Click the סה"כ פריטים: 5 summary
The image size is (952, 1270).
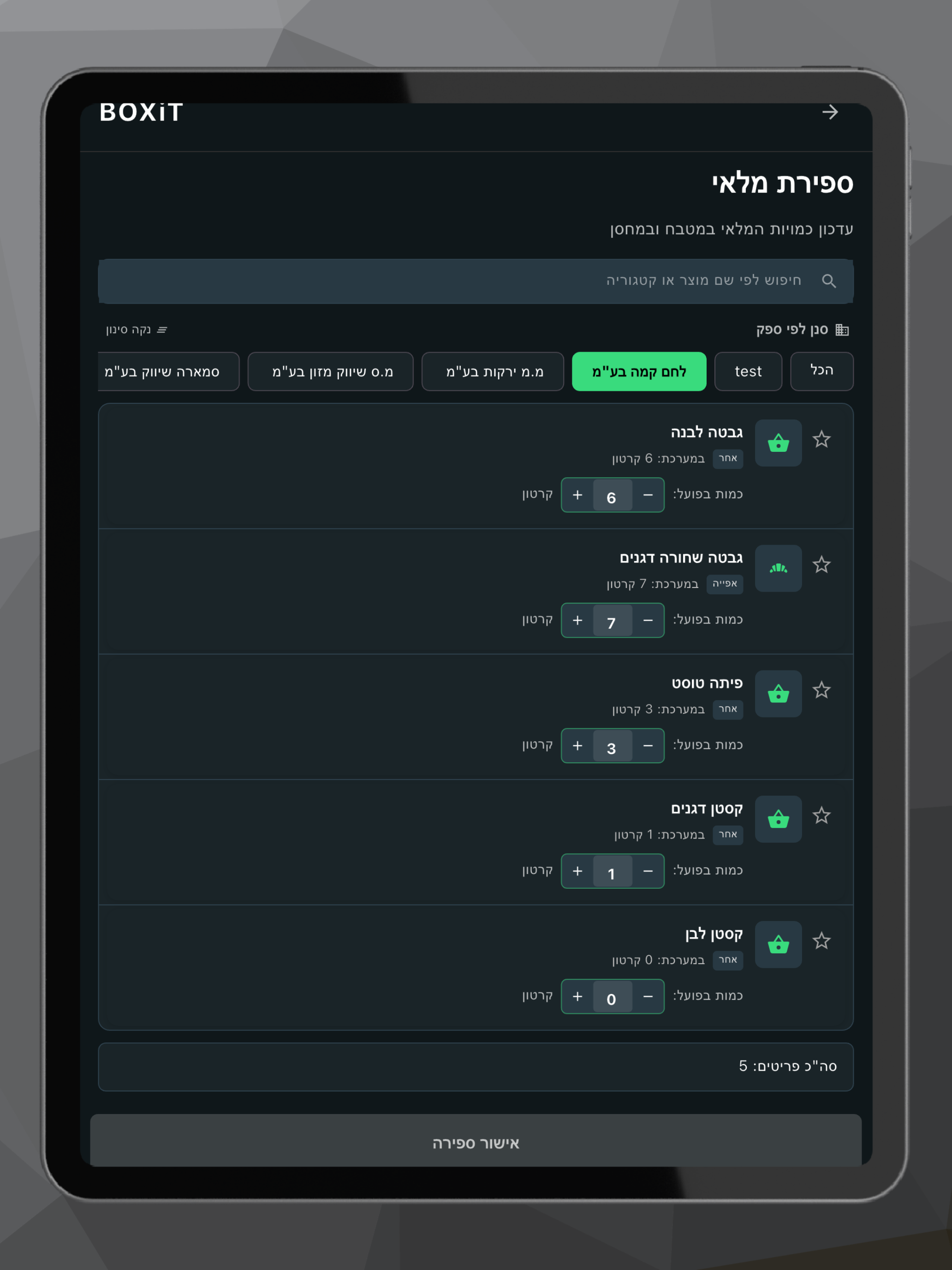coord(787,1066)
